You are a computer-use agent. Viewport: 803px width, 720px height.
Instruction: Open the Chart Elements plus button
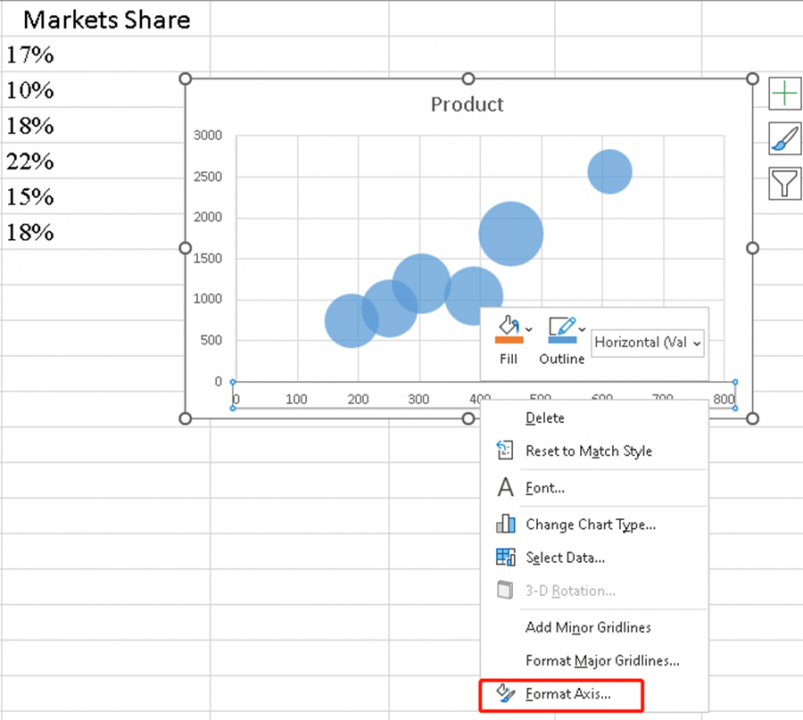click(785, 94)
